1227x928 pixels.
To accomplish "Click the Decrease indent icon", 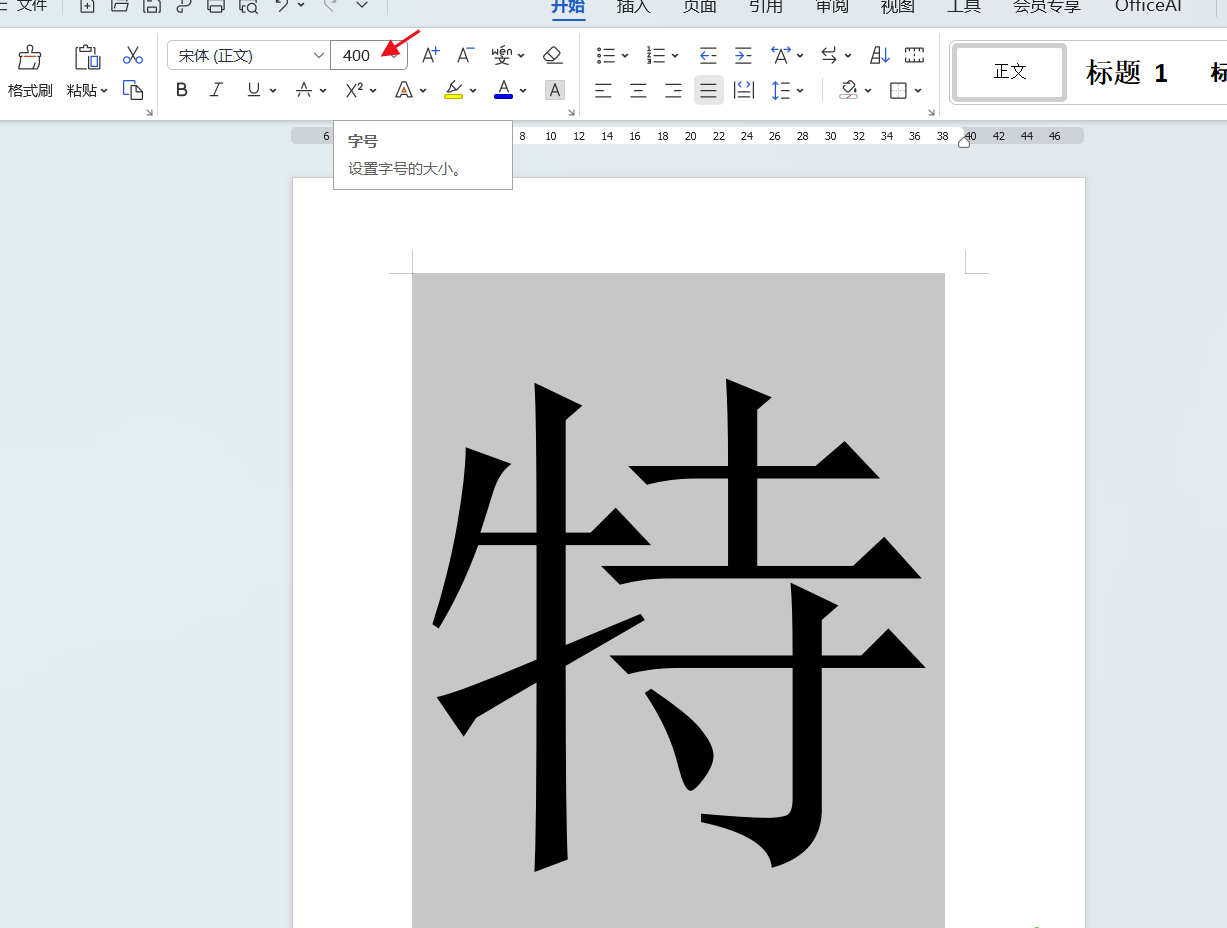I will point(708,55).
